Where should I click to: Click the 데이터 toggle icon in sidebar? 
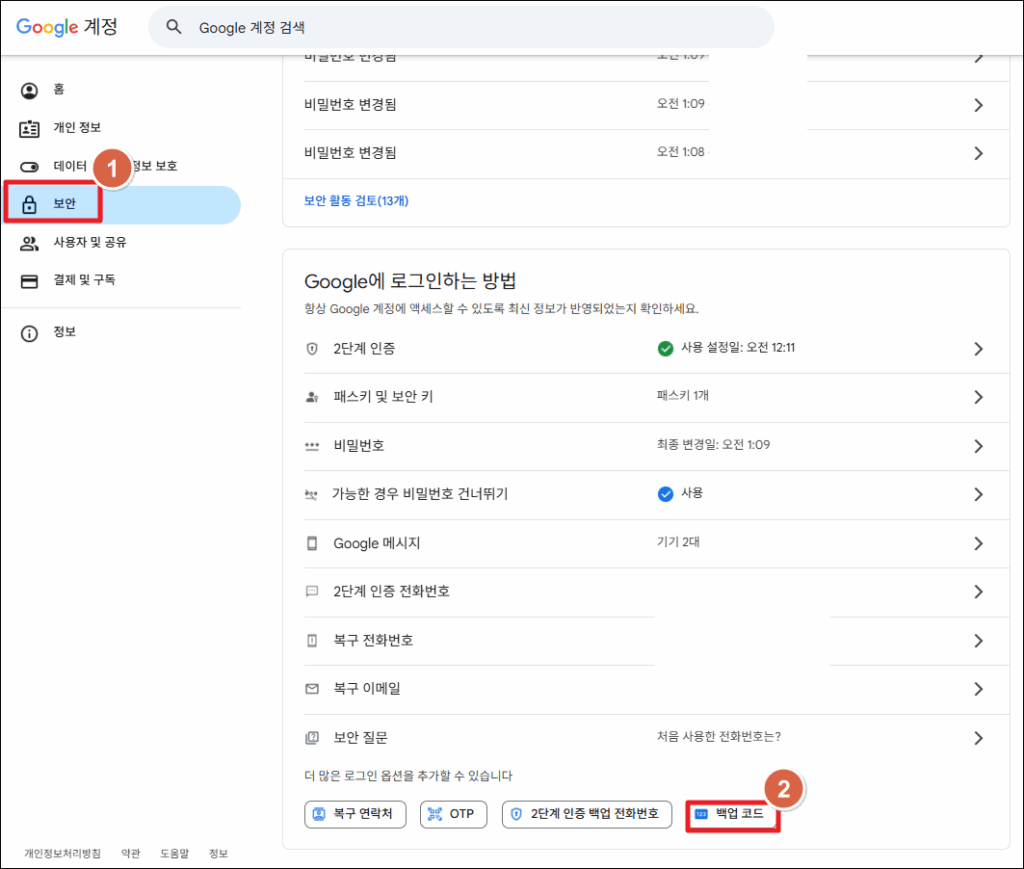(30, 166)
